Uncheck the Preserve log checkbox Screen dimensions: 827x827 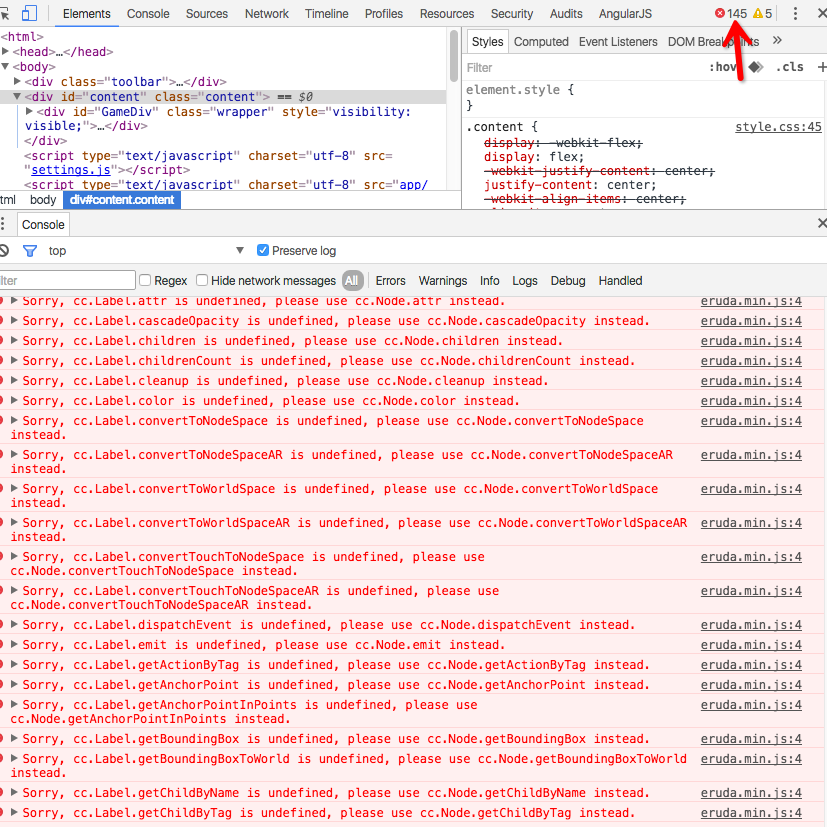263,250
